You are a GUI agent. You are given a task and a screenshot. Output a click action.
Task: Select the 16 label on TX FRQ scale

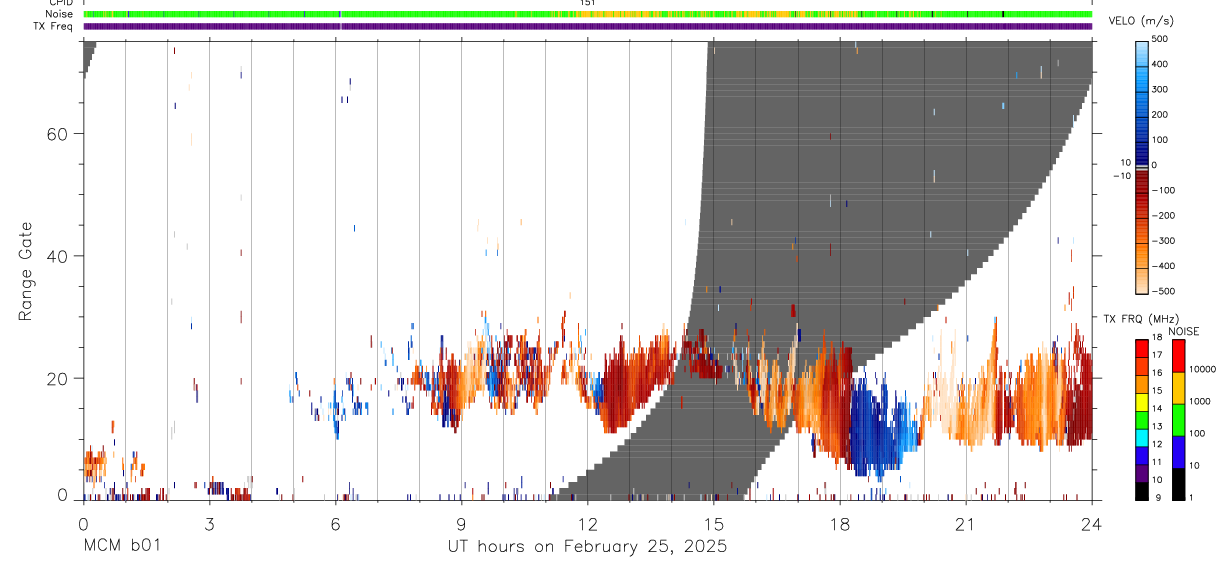pyautogui.click(x=1157, y=375)
